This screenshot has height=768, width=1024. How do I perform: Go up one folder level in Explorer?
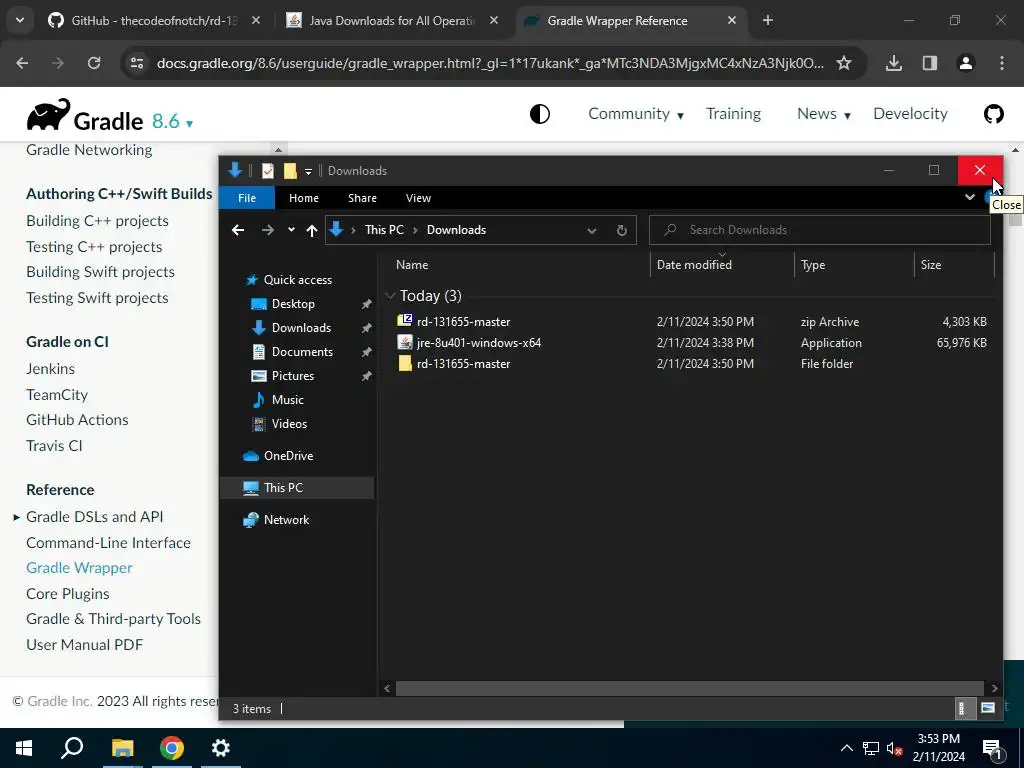(312, 230)
